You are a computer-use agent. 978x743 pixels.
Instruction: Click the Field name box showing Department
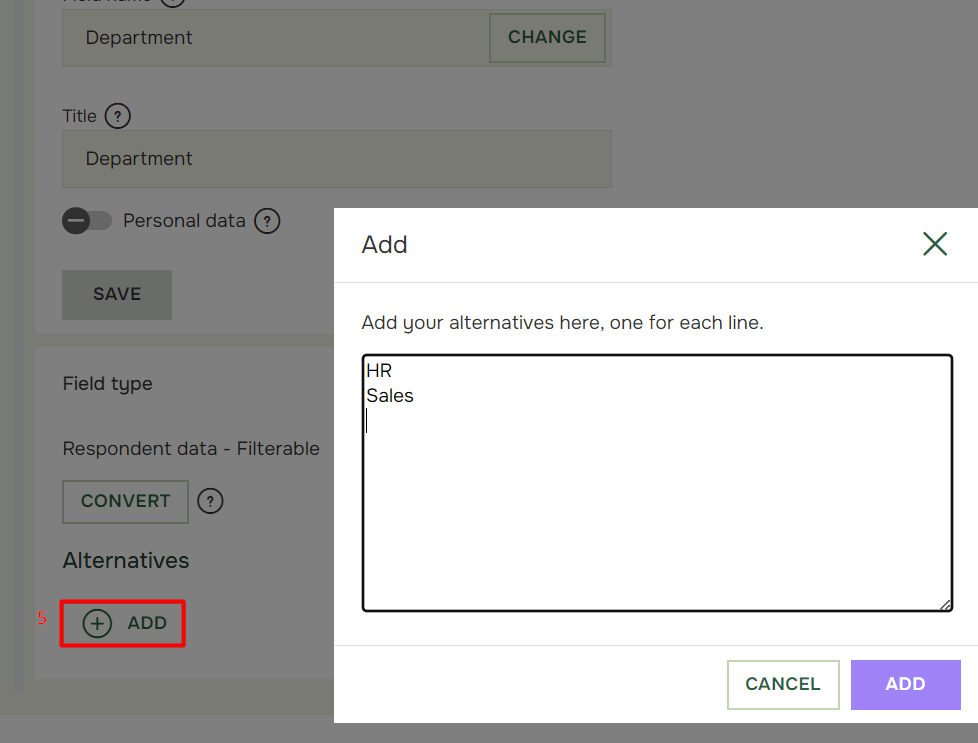point(276,37)
